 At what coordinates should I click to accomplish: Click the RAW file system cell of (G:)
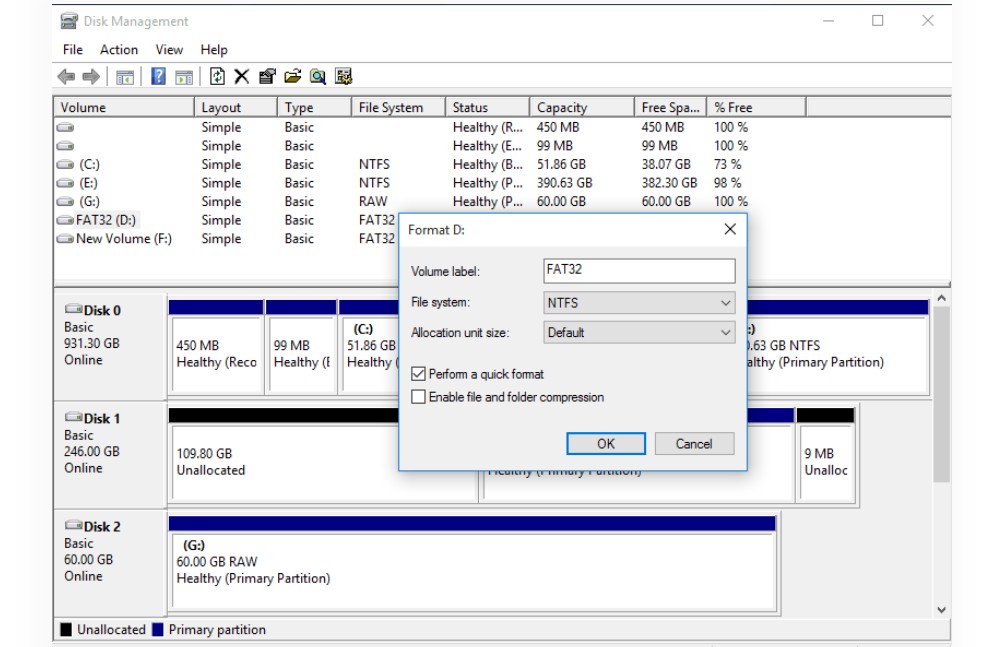click(373, 202)
